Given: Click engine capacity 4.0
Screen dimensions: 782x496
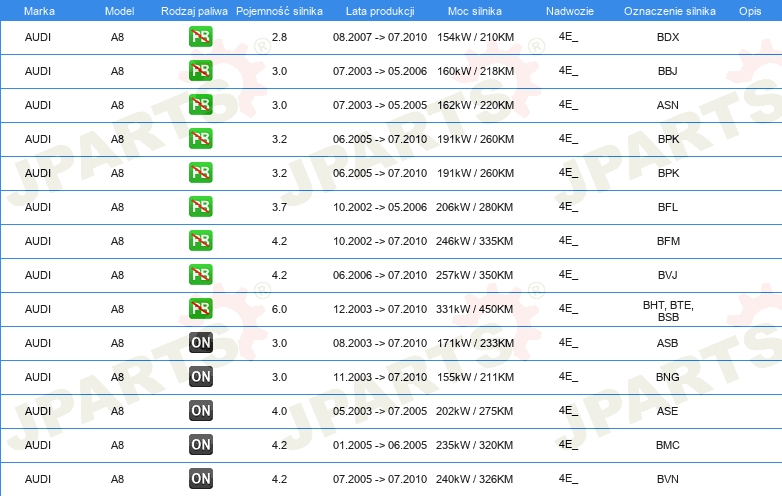Looking at the screenshot, I should coord(279,411).
